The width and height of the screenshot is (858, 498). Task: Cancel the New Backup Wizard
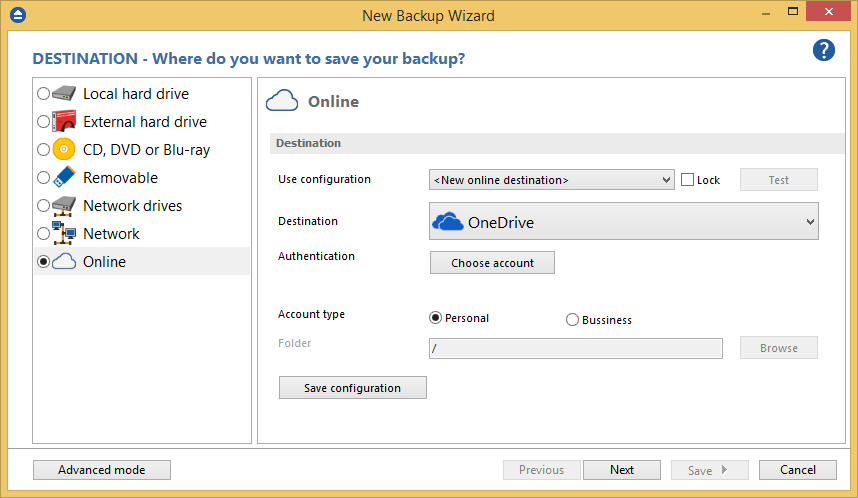(797, 470)
